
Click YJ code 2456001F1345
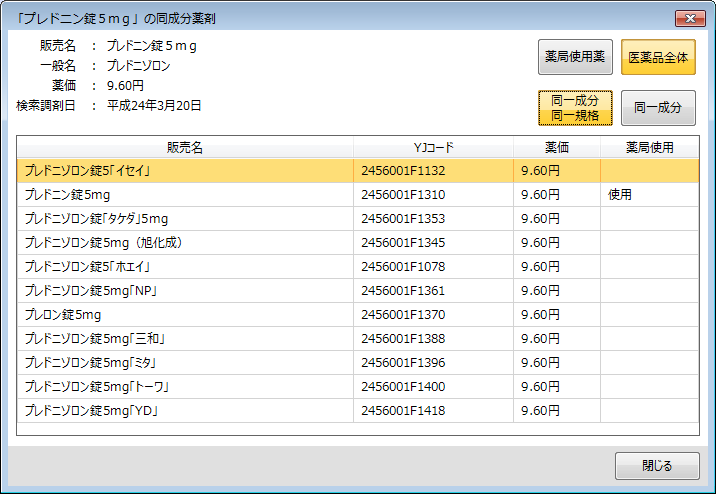[403, 243]
